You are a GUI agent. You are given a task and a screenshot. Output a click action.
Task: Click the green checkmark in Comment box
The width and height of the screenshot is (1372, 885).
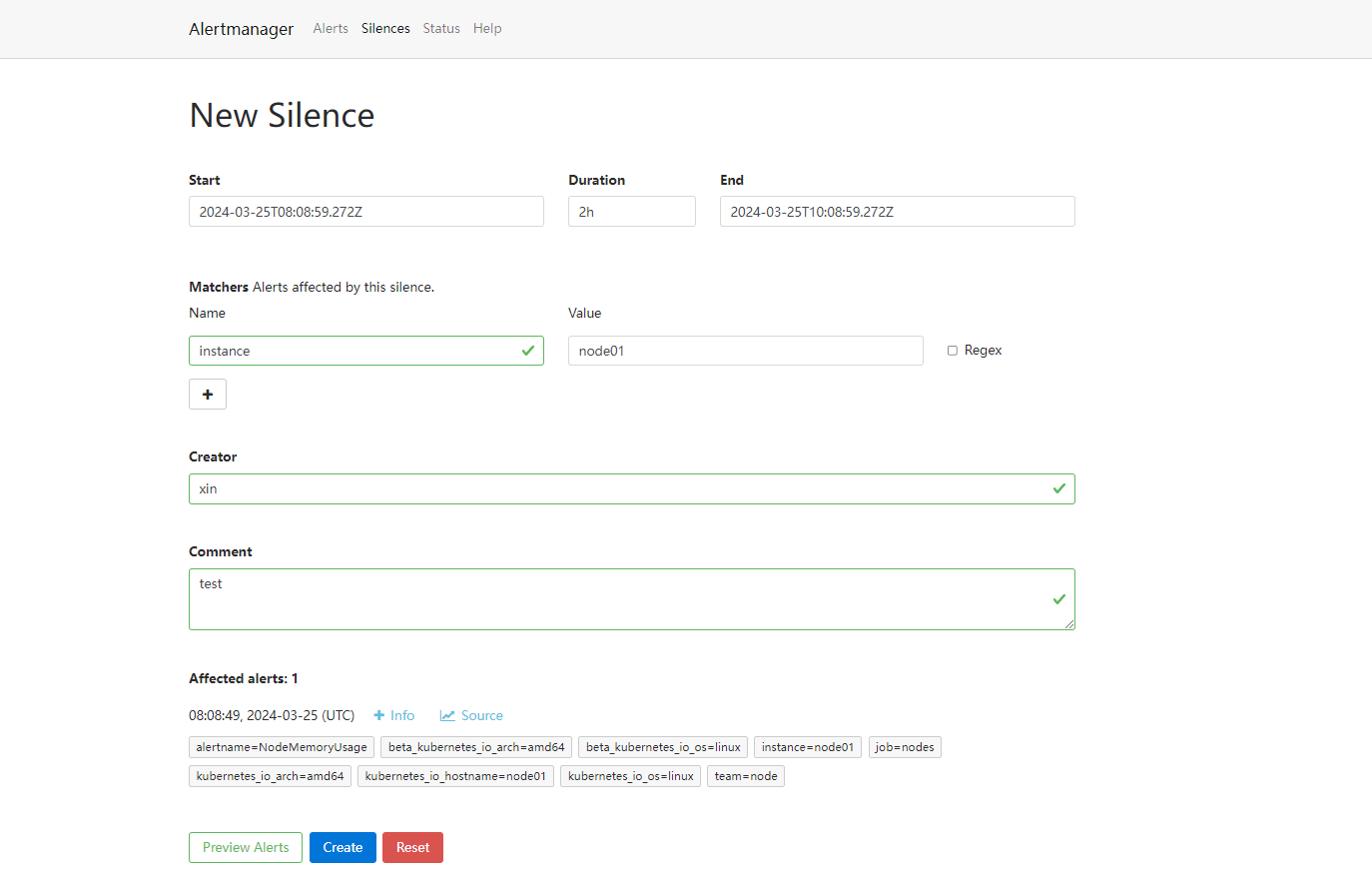coord(1059,599)
